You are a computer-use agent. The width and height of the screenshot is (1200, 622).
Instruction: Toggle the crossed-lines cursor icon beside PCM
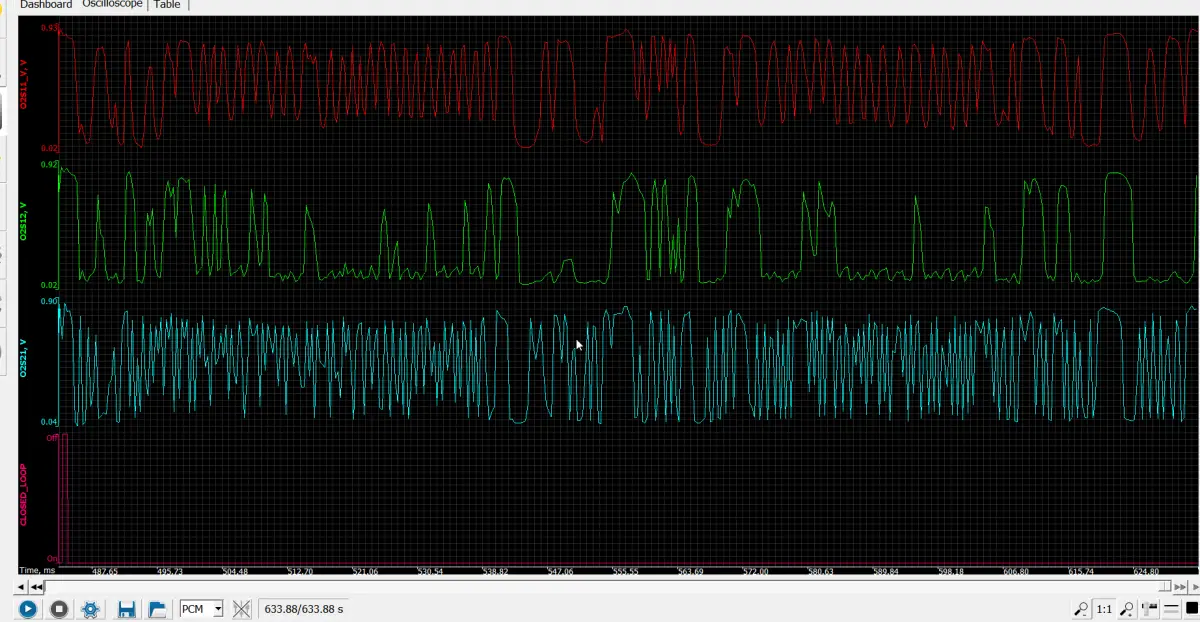pos(241,609)
